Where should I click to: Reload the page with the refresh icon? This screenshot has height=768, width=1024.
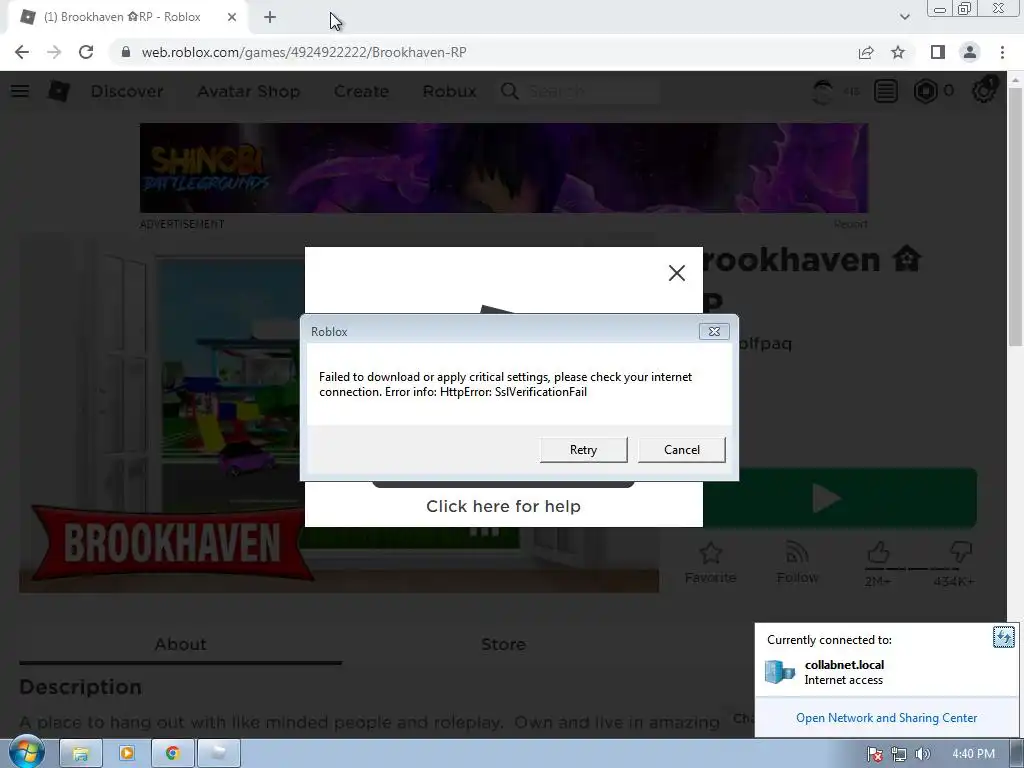point(86,52)
